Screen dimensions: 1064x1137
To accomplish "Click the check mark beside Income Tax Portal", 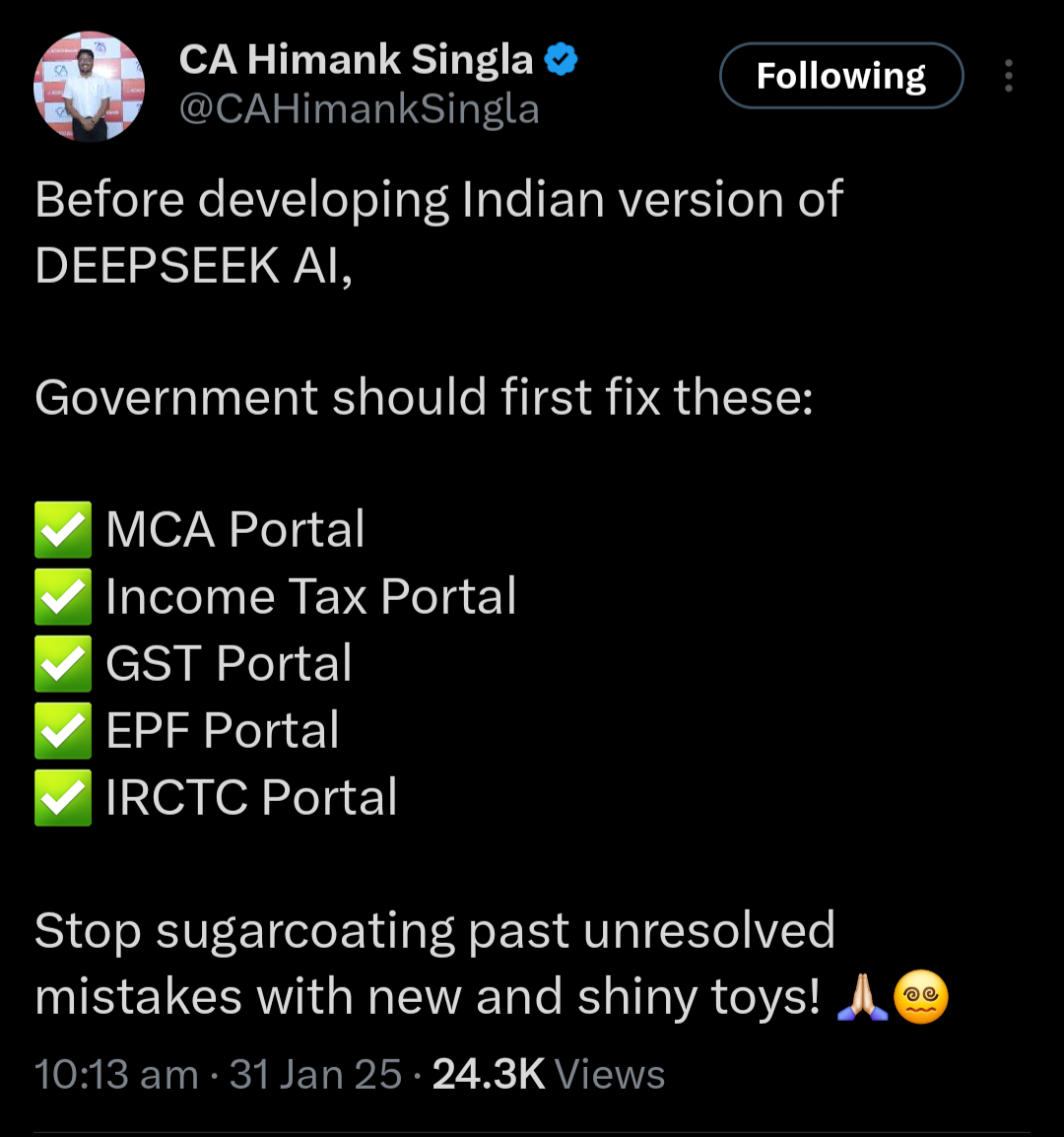I will [x=63, y=597].
